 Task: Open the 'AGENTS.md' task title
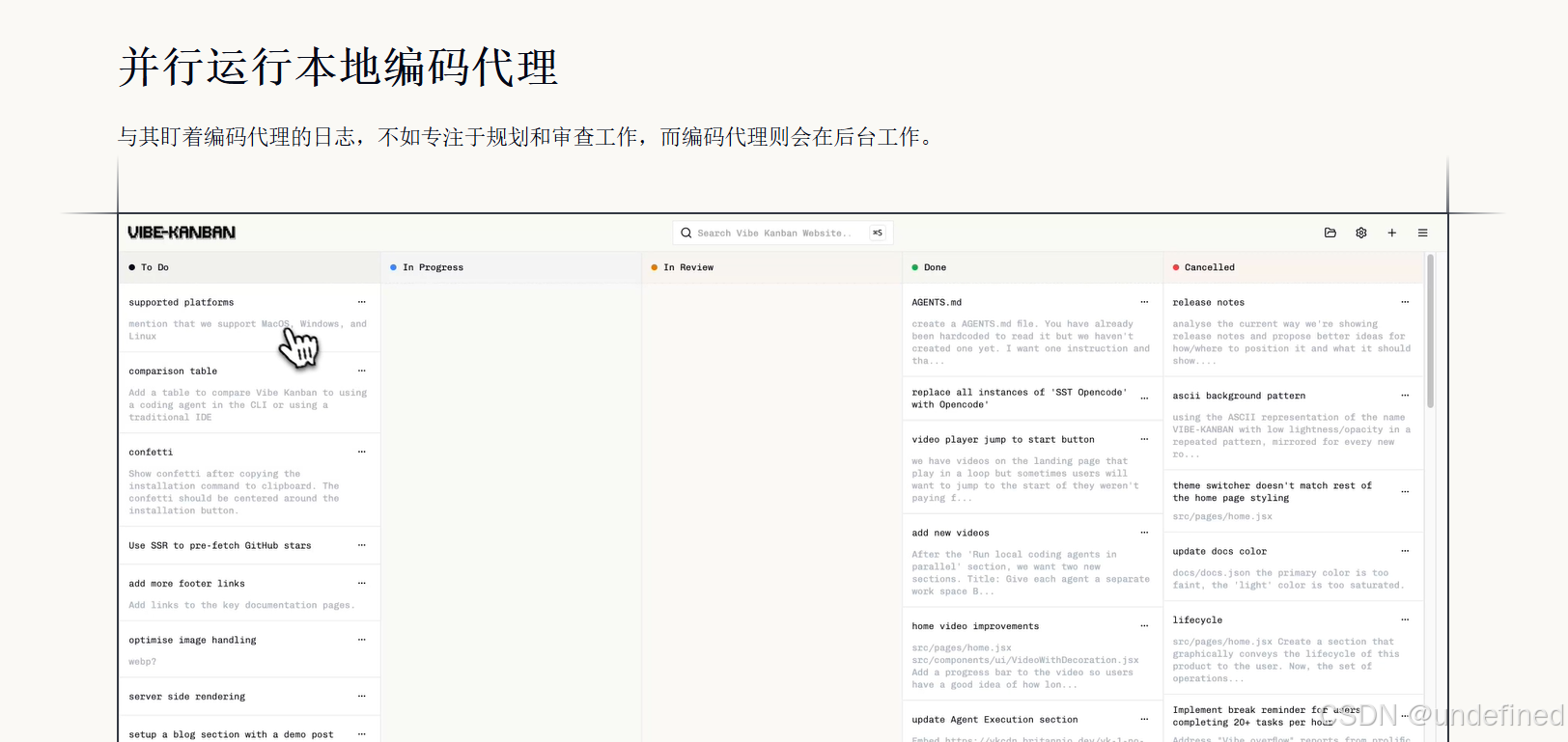coord(937,302)
